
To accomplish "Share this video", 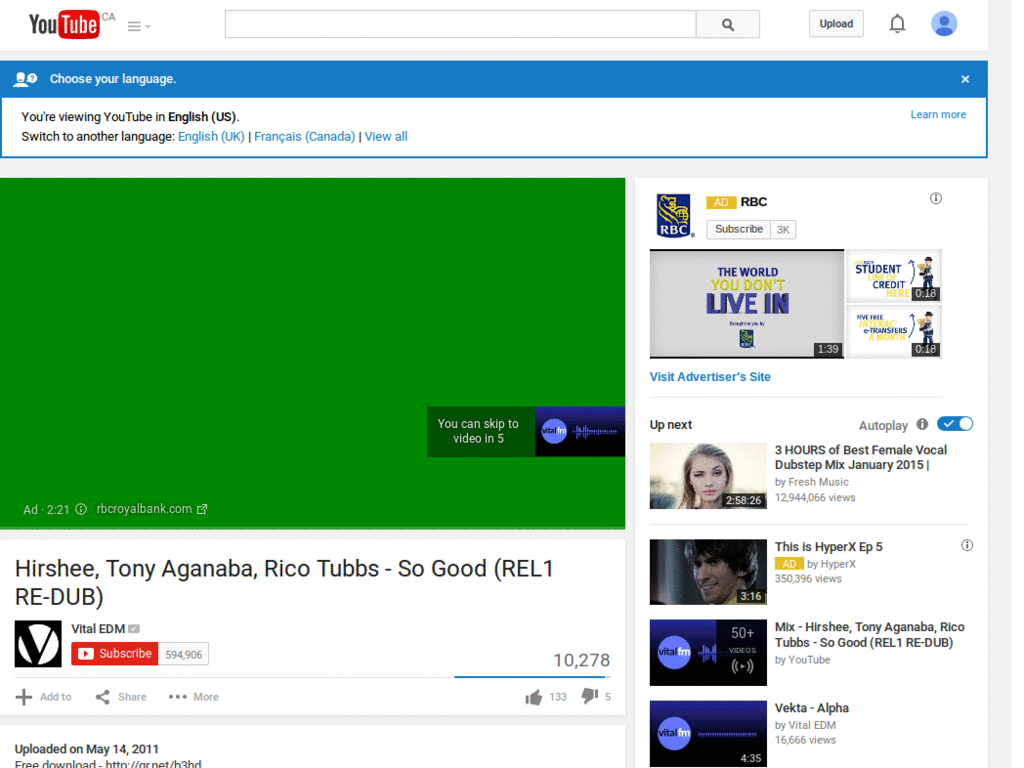I will pos(121,697).
